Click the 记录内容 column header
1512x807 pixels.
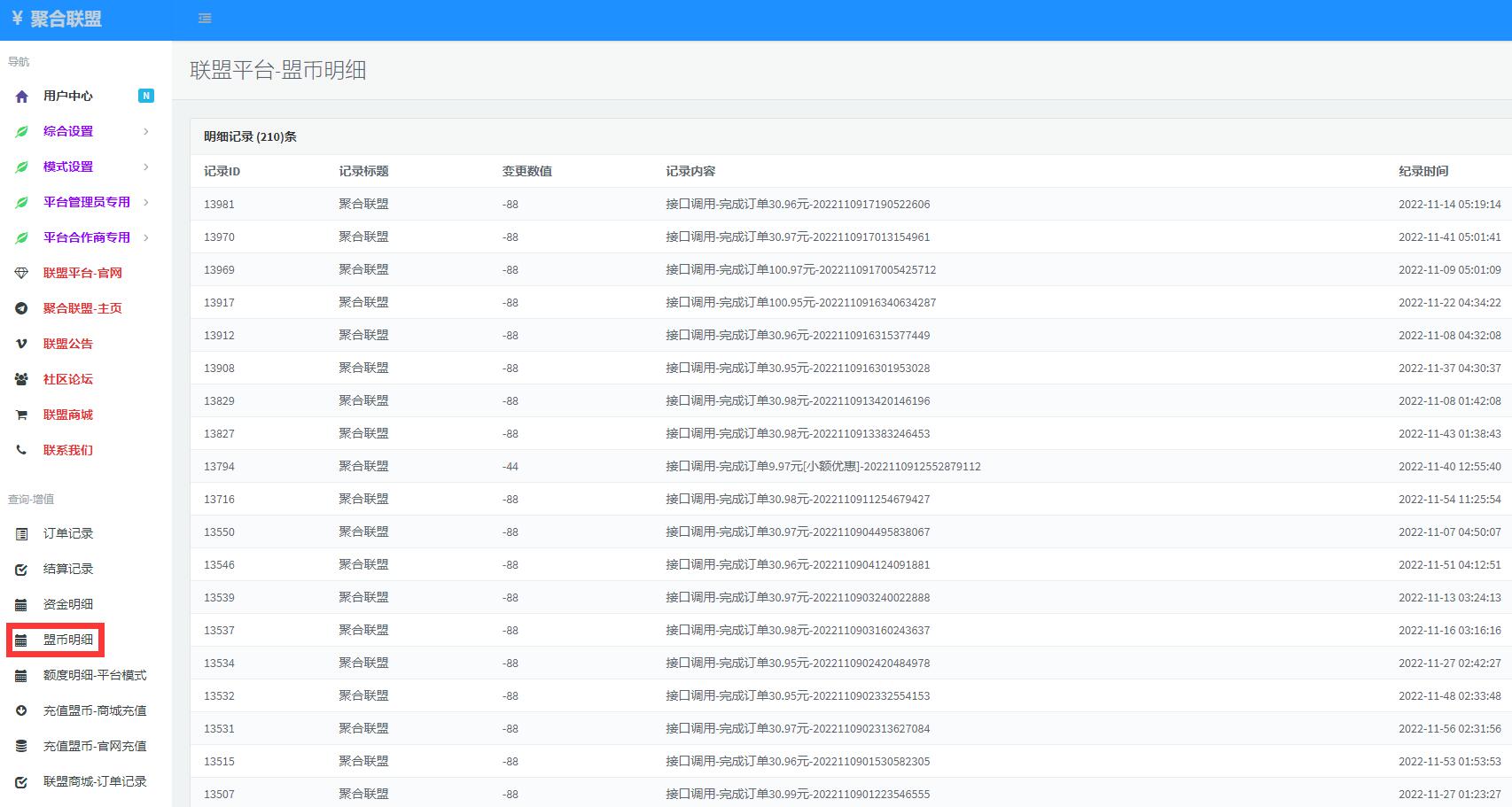point(690,171)
